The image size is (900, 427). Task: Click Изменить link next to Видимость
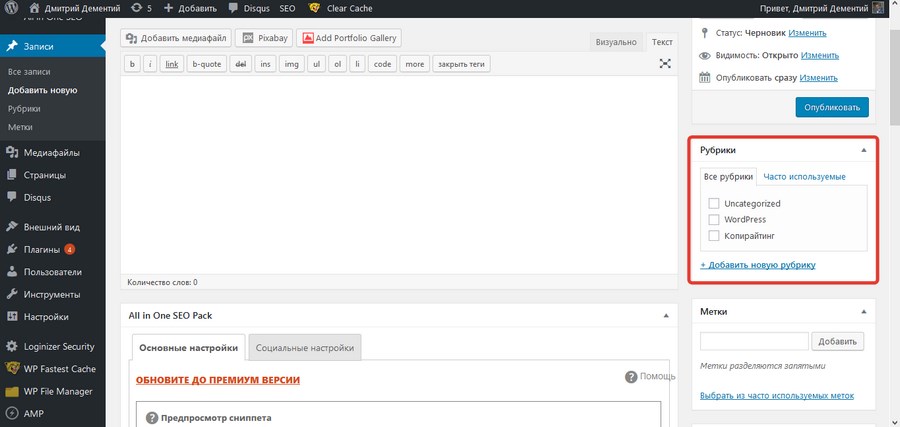pyautogui.click(x=820, y=55)
